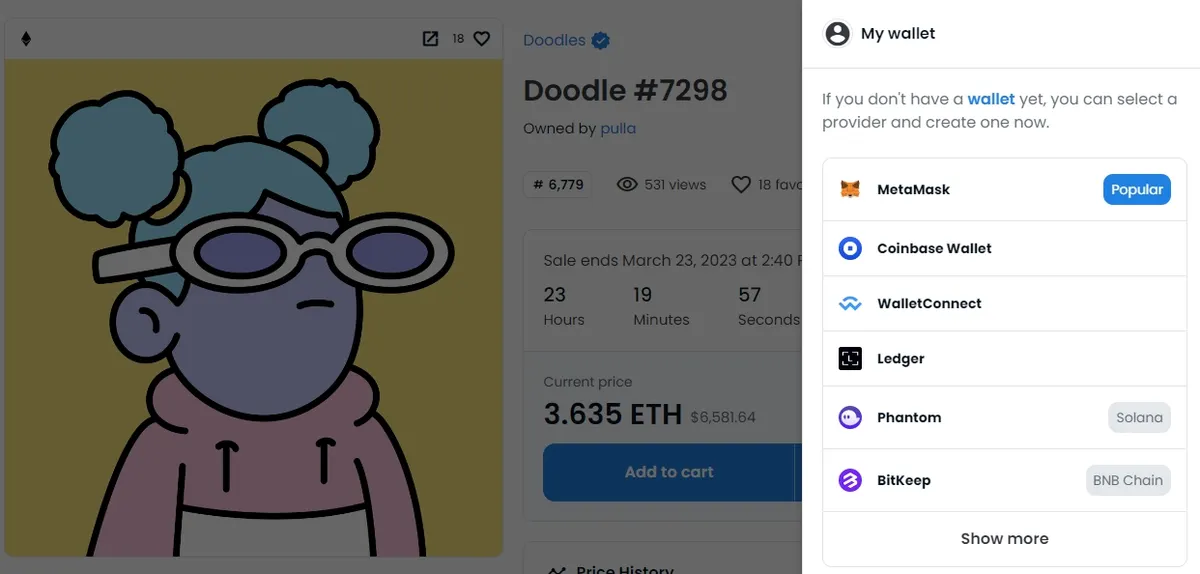Click the MetaMask fox icon
This screenshot has width=1200, height=574.
tap(850, 189)
